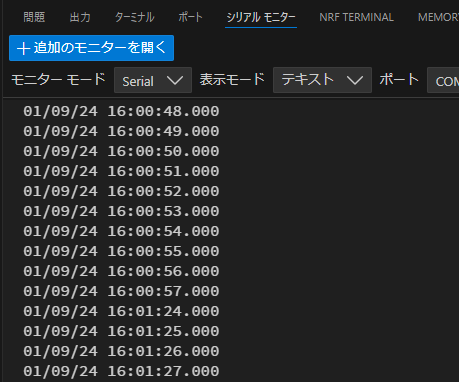Select the シリアル モニター tab
This screenshot has width=459, height=382.
[x=261, y=17]
